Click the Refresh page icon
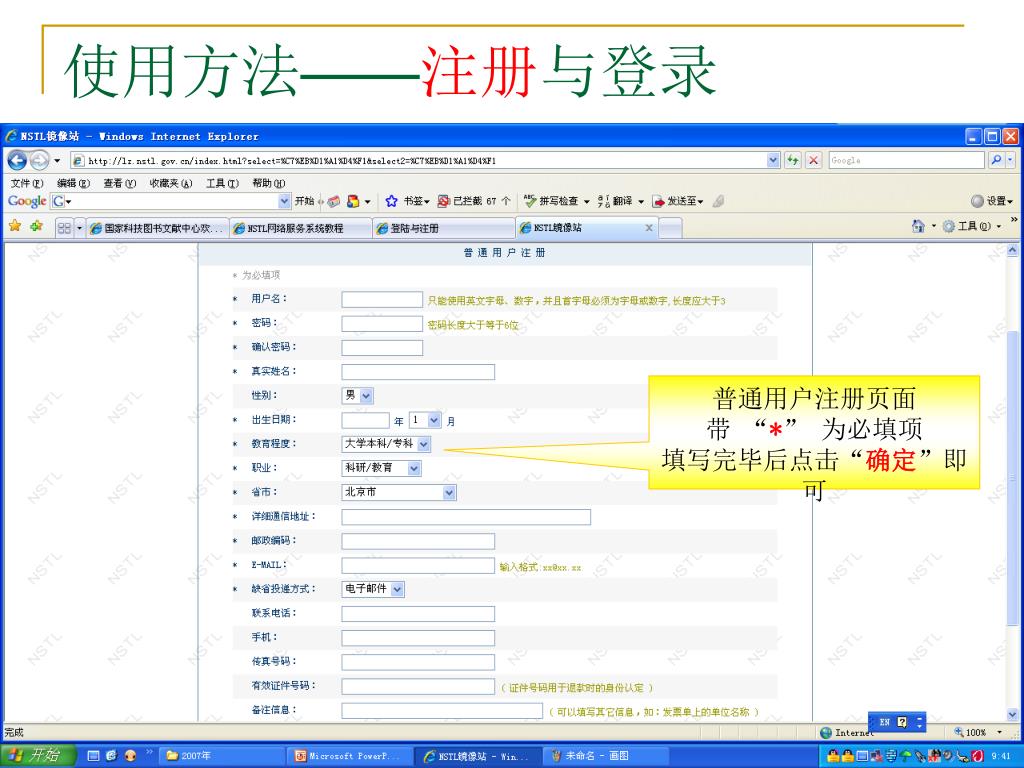The height and width of the screenshot is (768, 1024). (793, 160)
